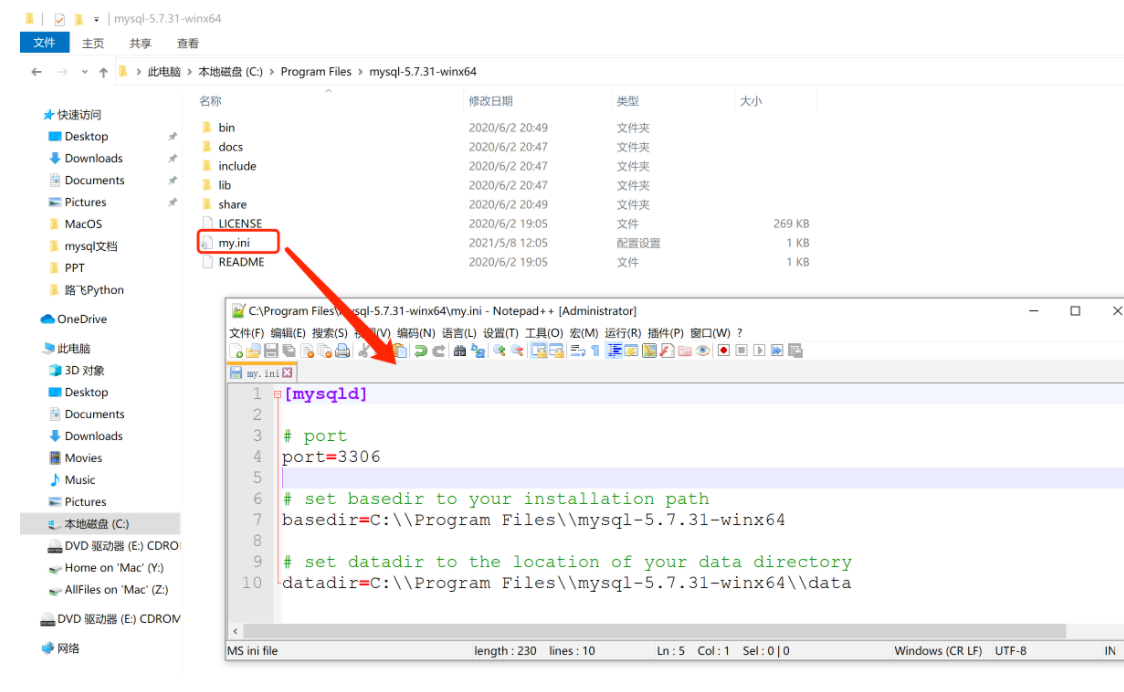Expand chevron after 本地磁盘 (C:) breadcrumb

272,72
